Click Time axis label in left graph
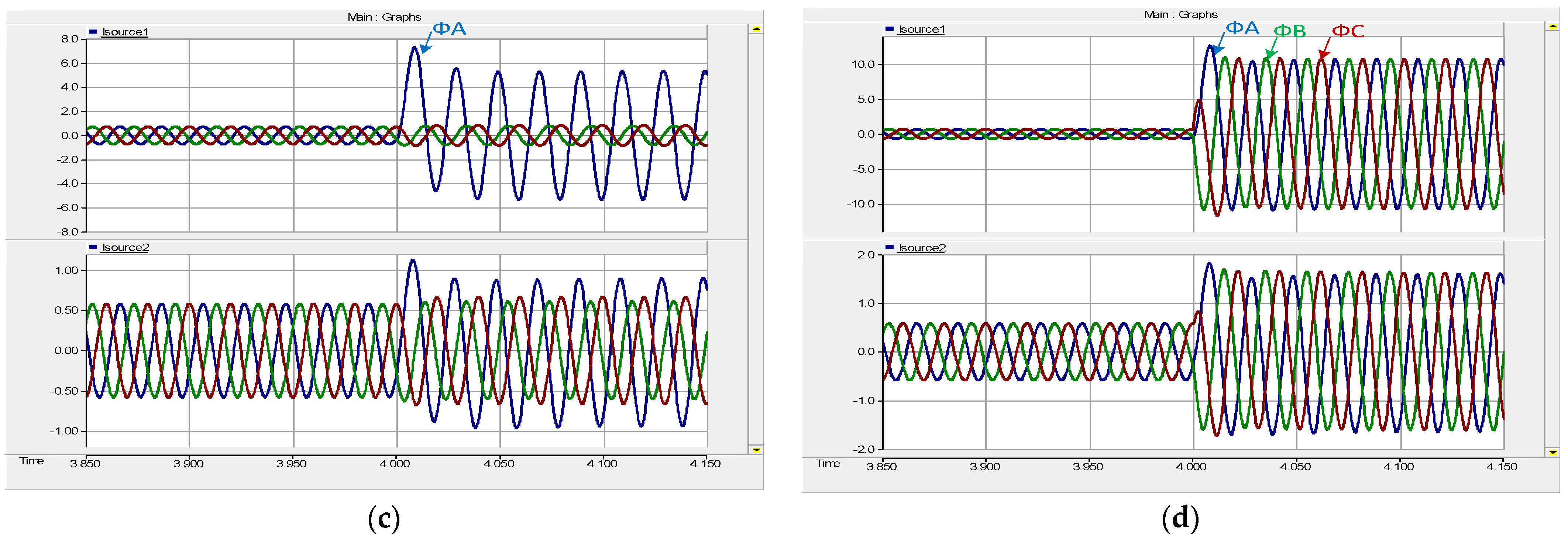 tap(32, 461)
